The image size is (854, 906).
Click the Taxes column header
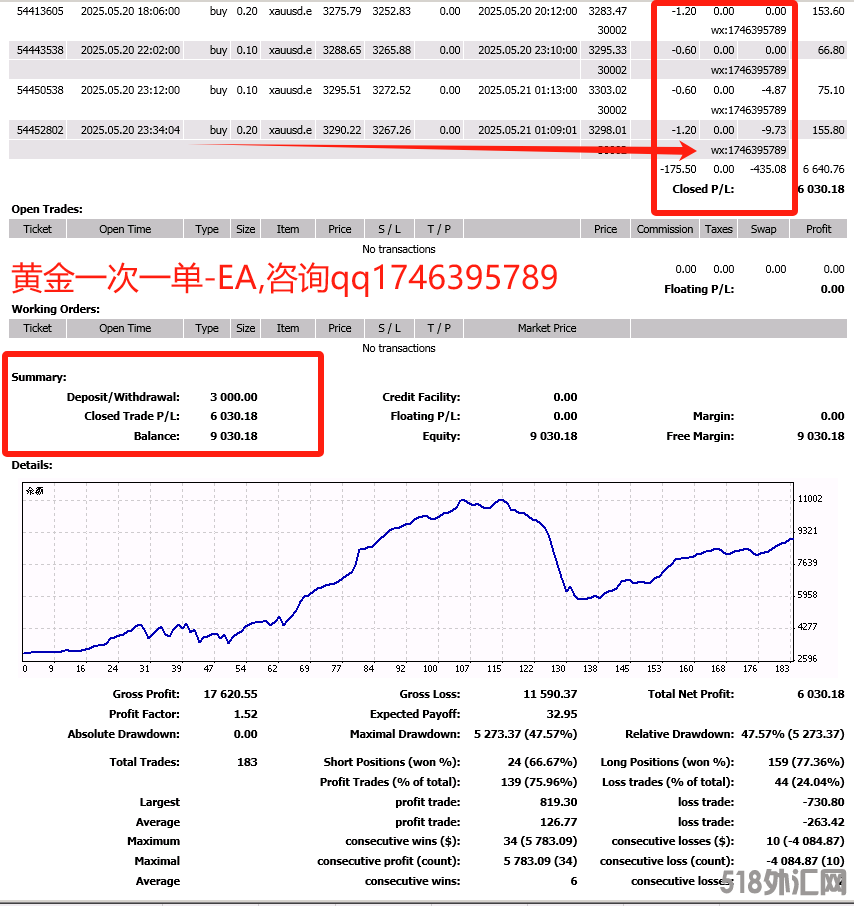click(718, 229)
